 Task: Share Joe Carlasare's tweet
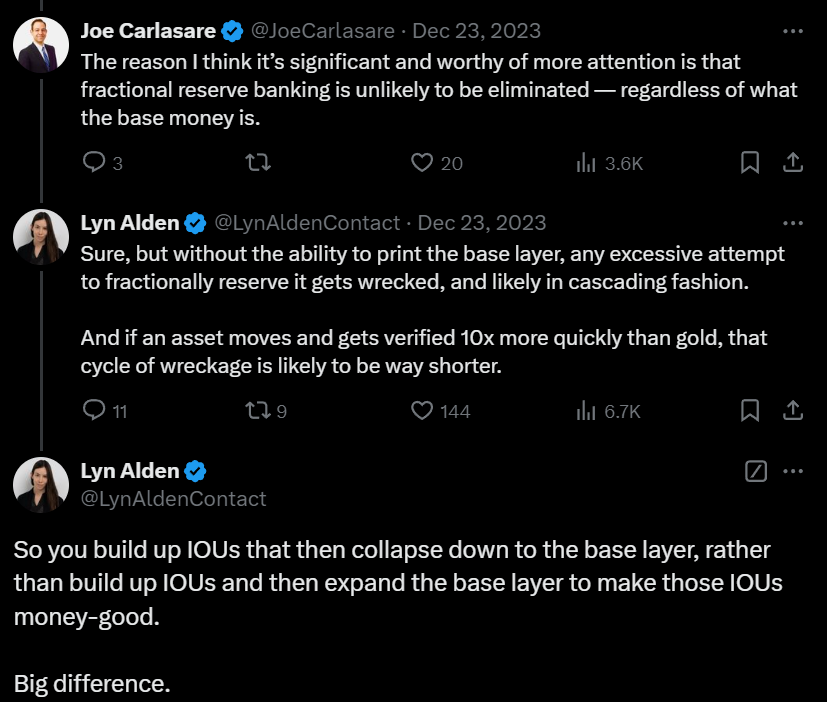(x=792, y=162)
